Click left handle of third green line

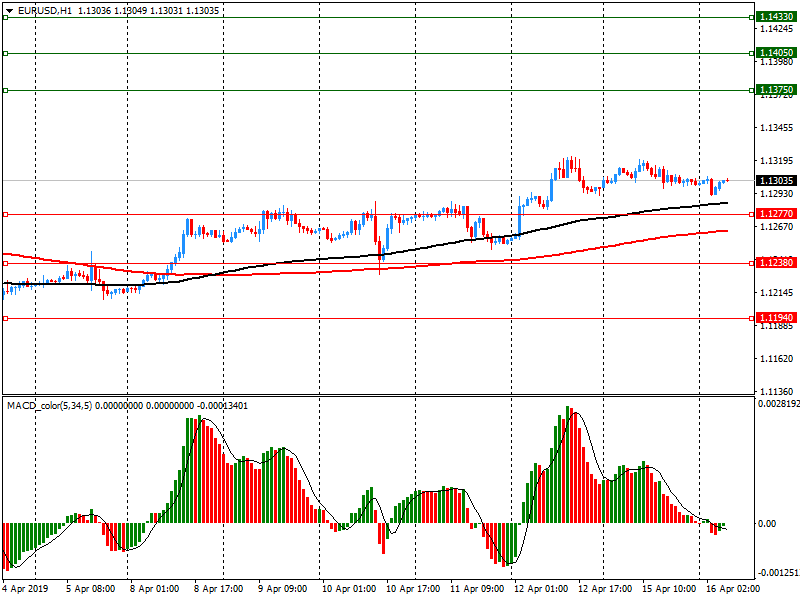pos(5,90)
